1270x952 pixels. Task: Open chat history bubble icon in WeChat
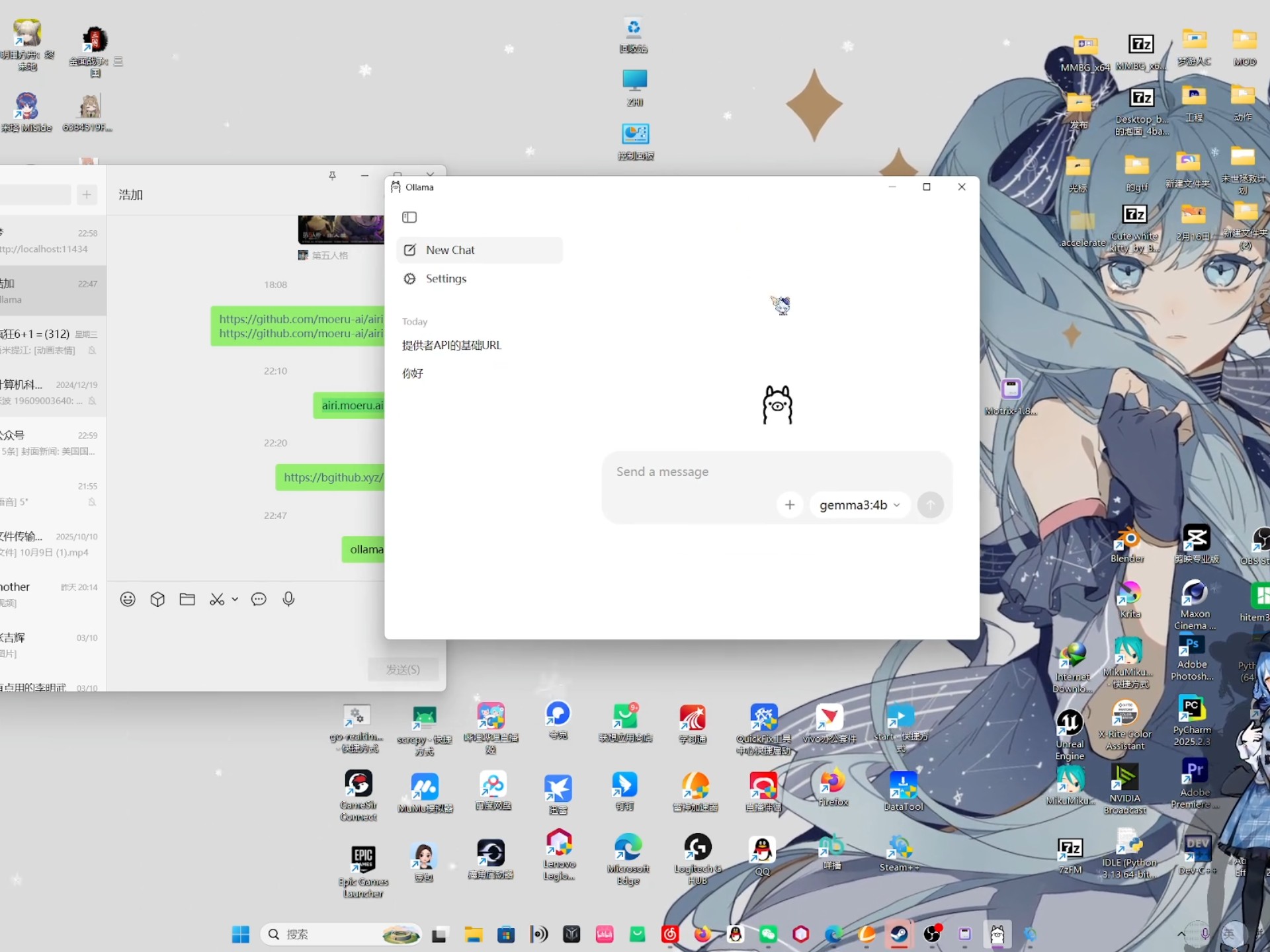tap(259, 599)
